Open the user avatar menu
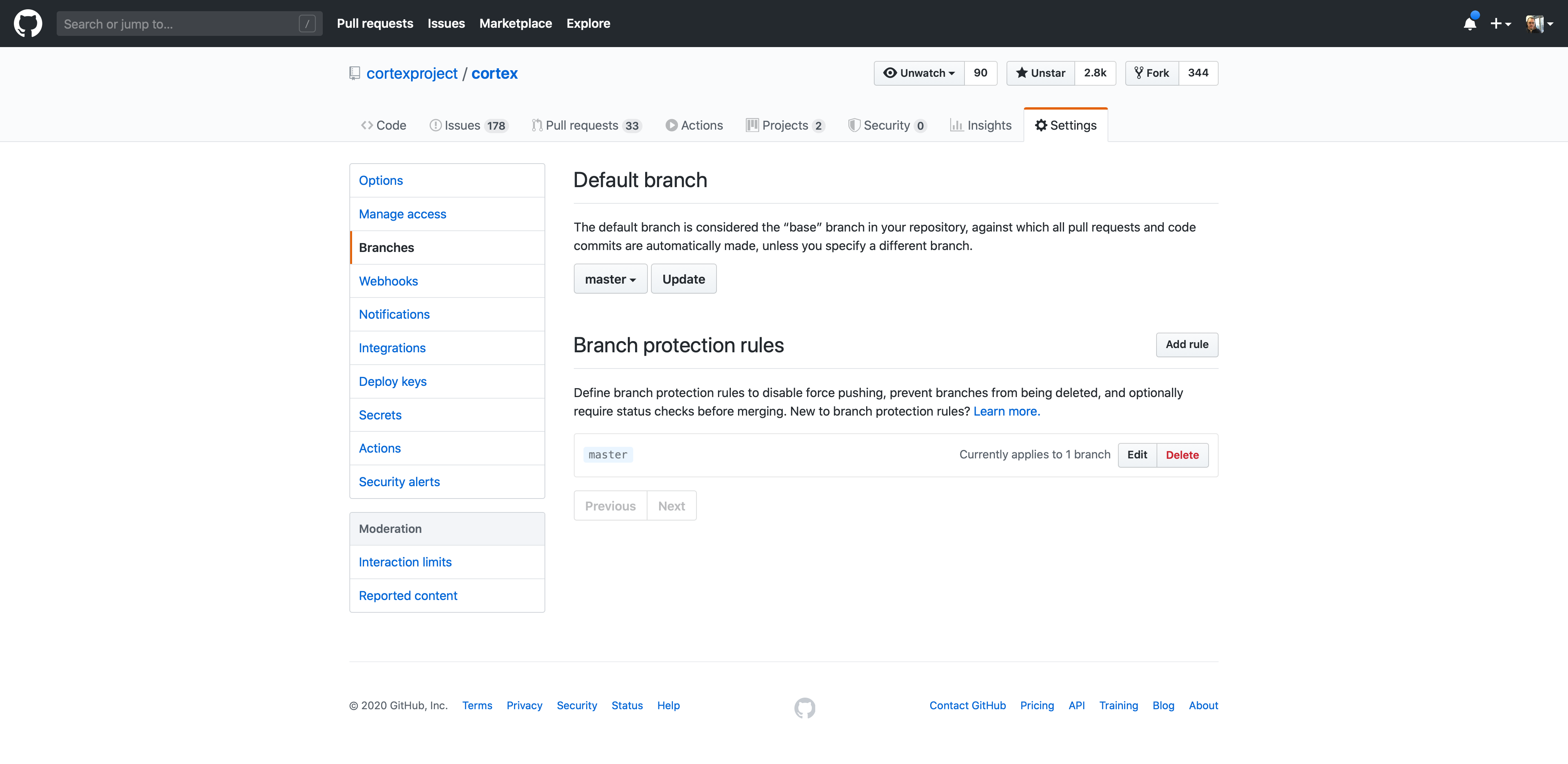Screen dimensions: 1568x764 pyautogui.click(x=1538, y=24)
